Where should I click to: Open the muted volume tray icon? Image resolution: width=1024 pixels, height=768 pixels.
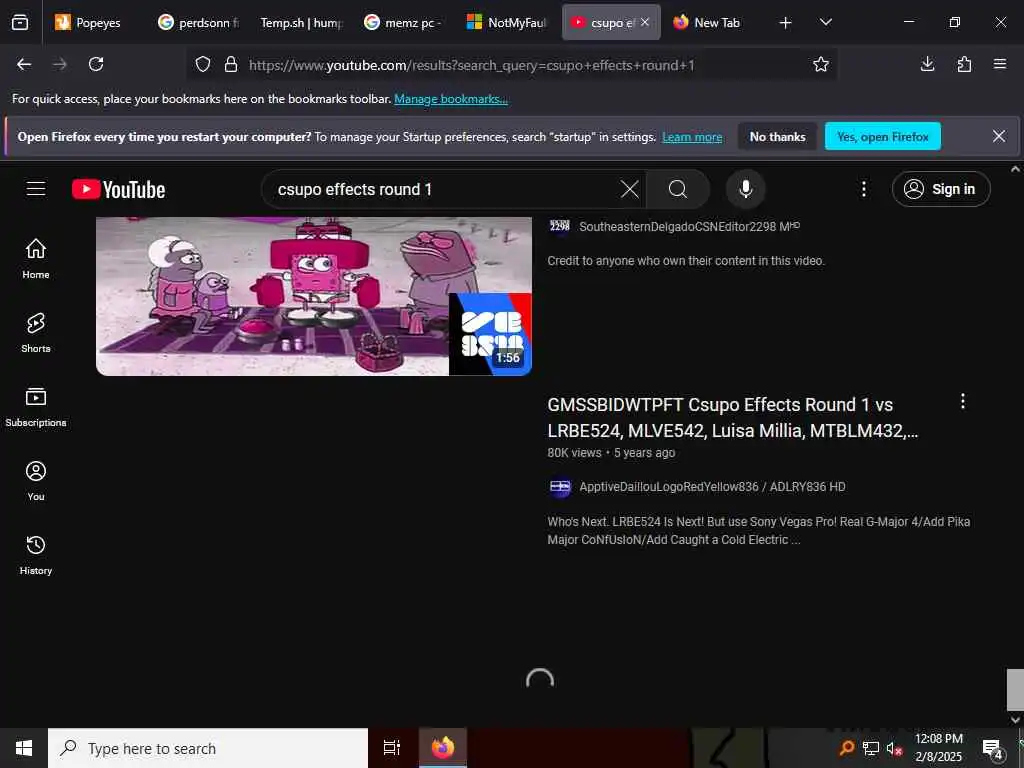(x=894, y=749)
